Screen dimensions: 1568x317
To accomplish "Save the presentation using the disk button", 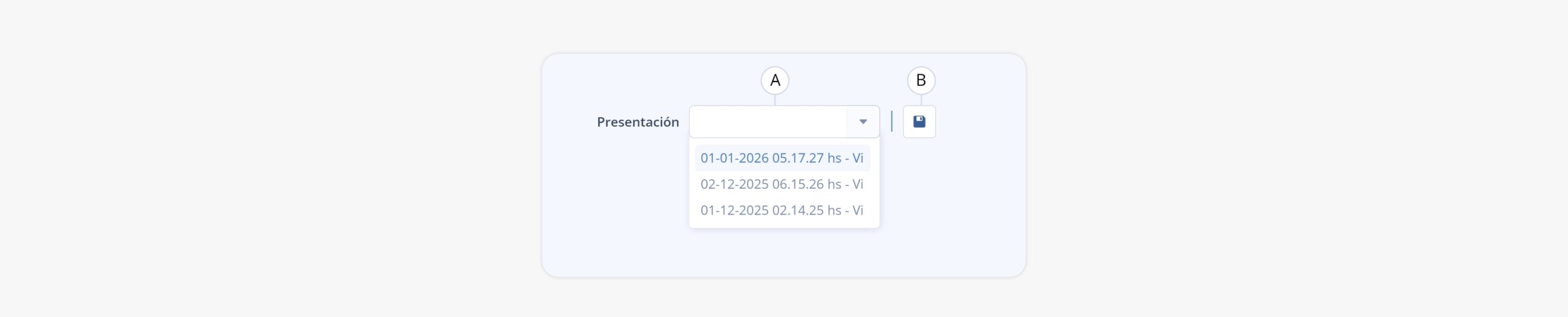I will point(919,121).
